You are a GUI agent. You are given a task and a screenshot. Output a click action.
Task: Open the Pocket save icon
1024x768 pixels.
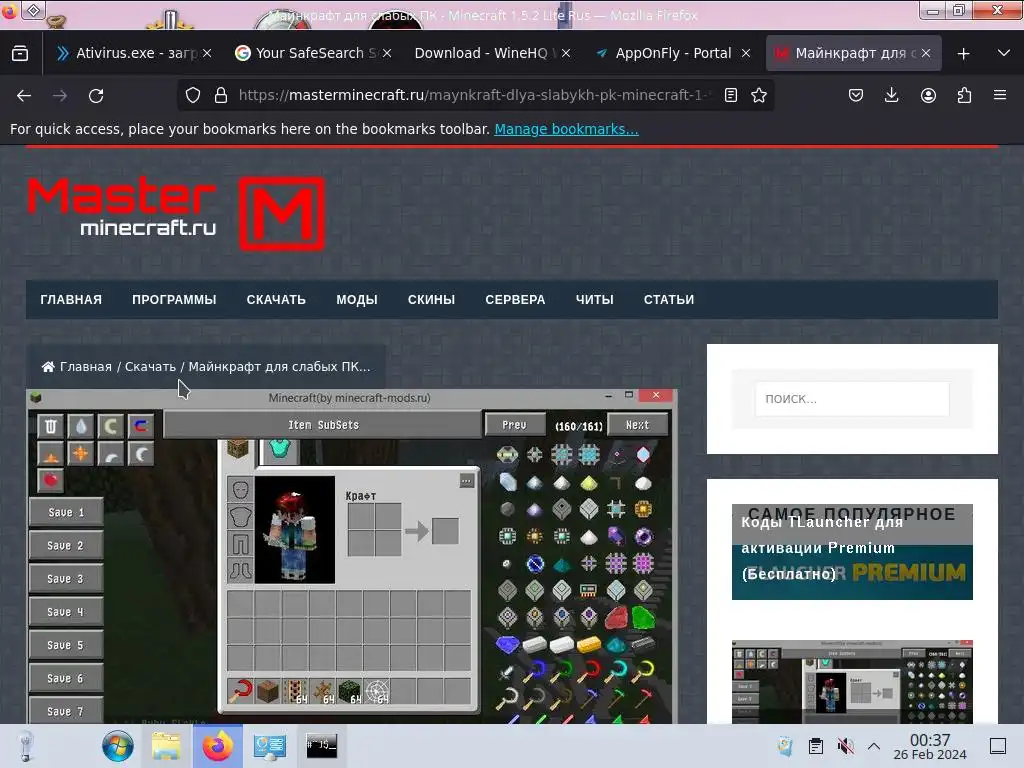pyautogui.click(x=856, y=95)
